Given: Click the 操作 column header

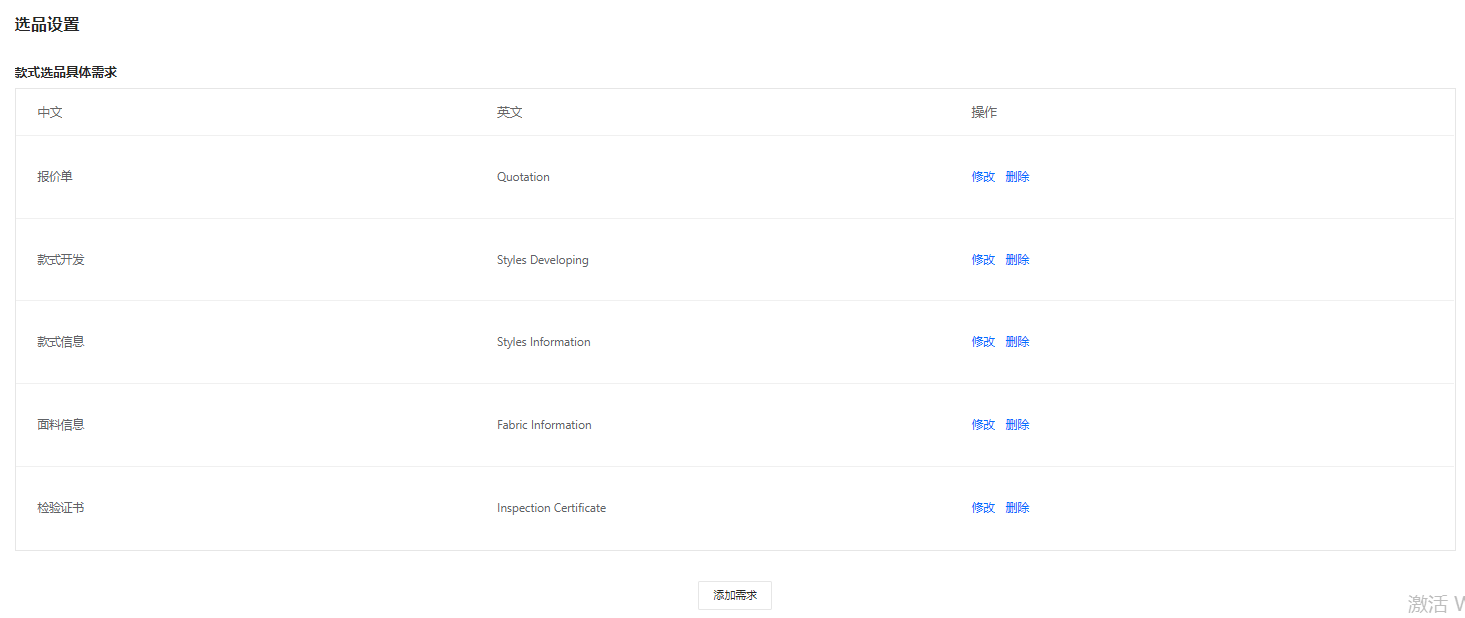Looking at the screenshot, I should tap(983, 112).
